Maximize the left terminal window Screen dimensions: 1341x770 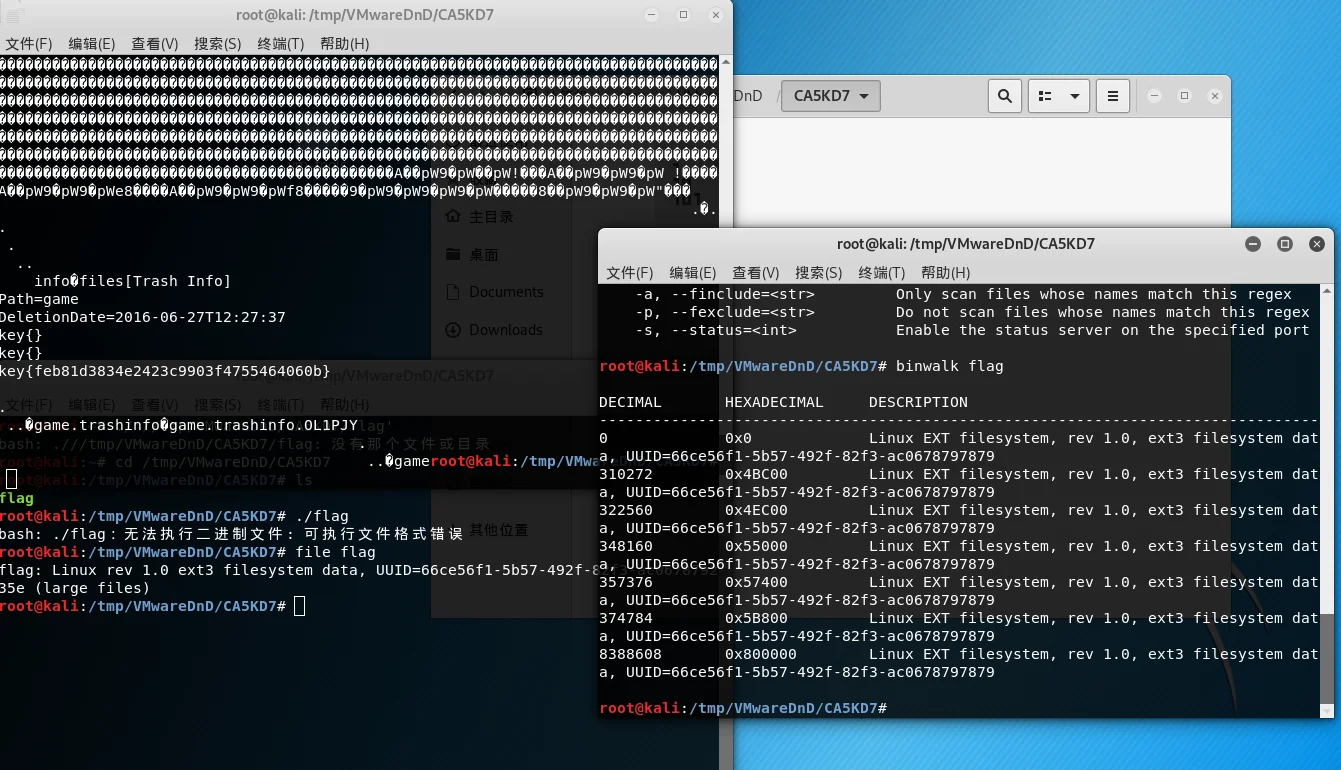point(684,15)
